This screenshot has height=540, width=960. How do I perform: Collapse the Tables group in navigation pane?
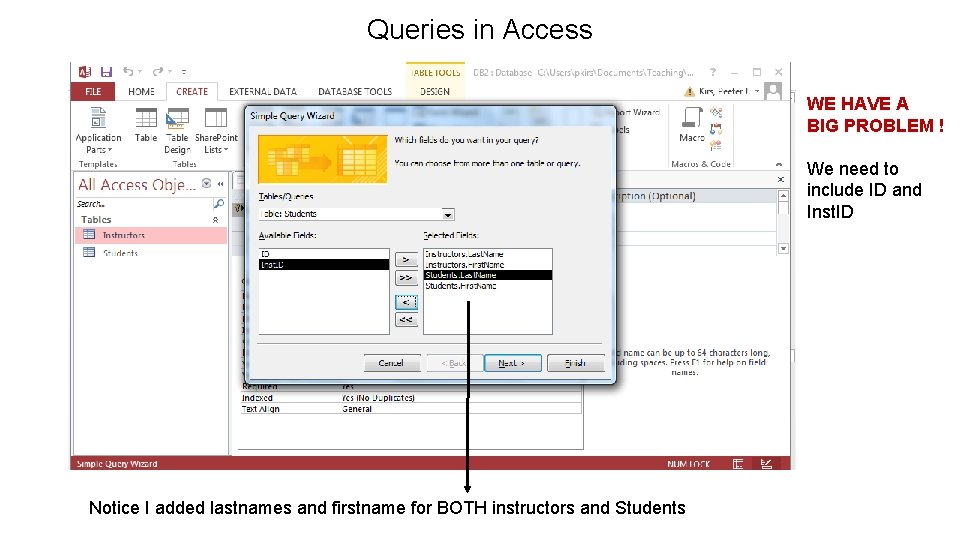point(216,220)
